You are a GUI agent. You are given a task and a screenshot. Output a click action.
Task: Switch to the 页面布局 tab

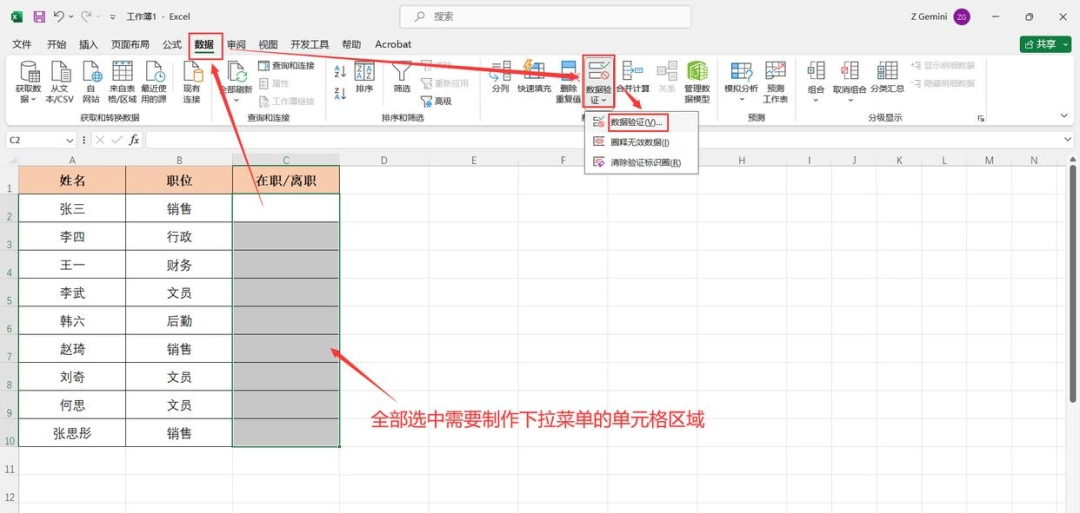click(x=130, y=44)
